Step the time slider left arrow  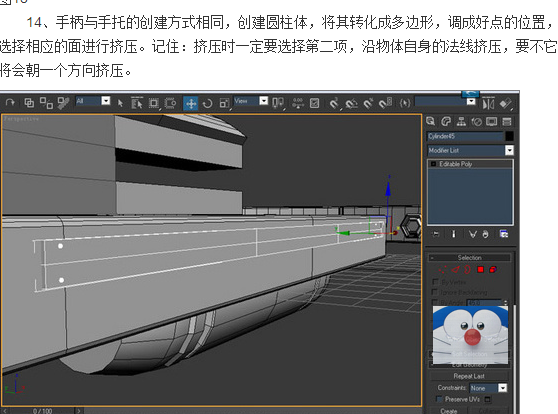(4, 411)
